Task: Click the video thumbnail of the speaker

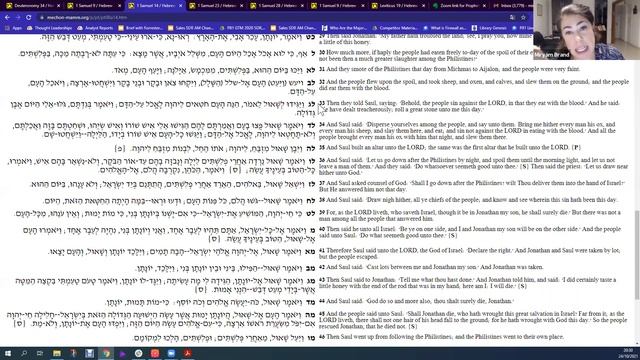Action: point(586,30)
